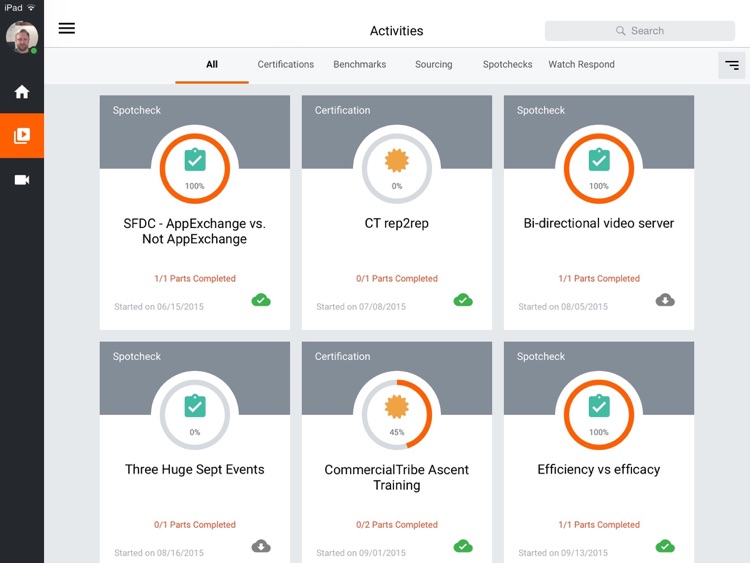Viewport: 750px width, 563px height.
Task: Click Started on 06/15/2015 text
Action: click(x=159, y=307)
